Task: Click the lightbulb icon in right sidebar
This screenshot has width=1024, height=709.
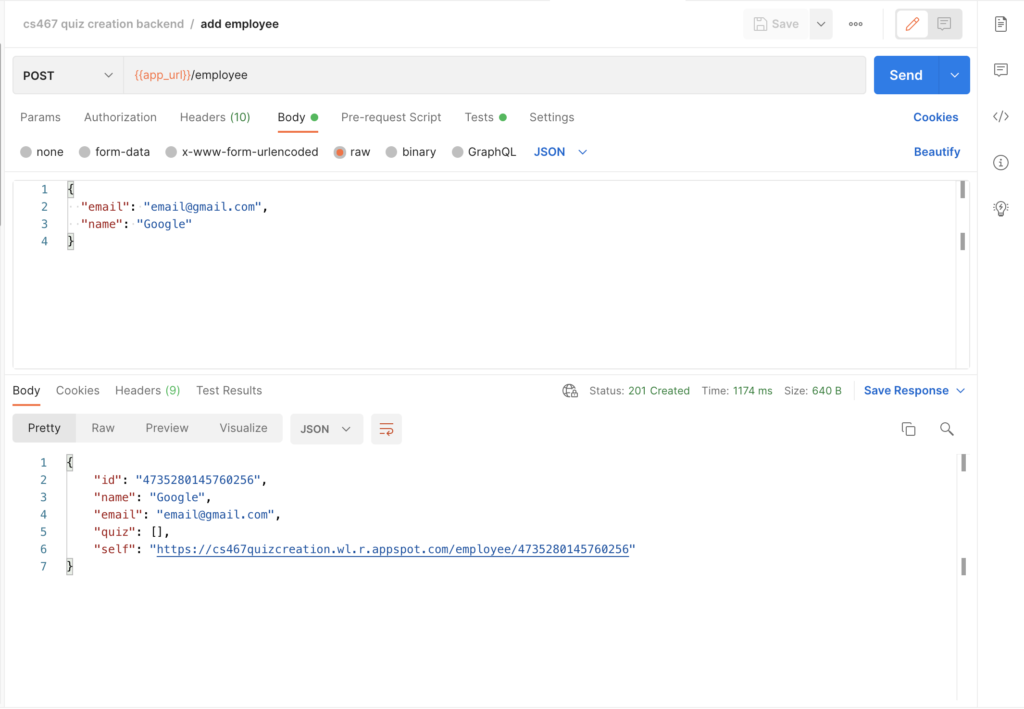Action: (1000, 208)
